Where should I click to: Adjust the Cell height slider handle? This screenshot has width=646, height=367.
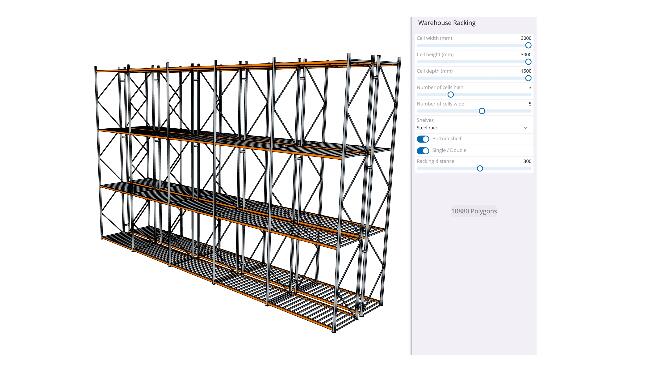point(528,62)
